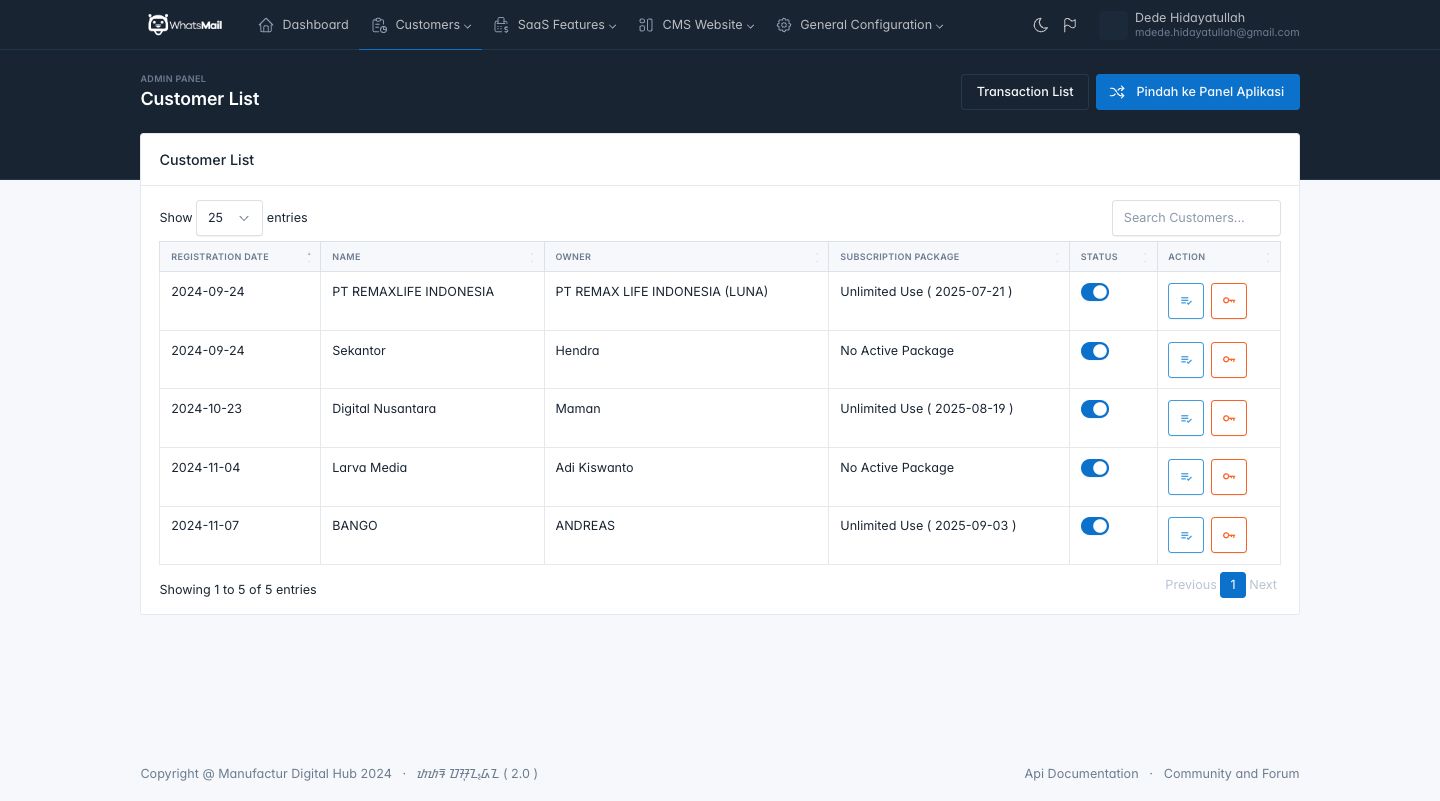Open the Dashboard menu item
This screenshot has width=1440, height=801.
pyautogui.click(x=304, y=25)
